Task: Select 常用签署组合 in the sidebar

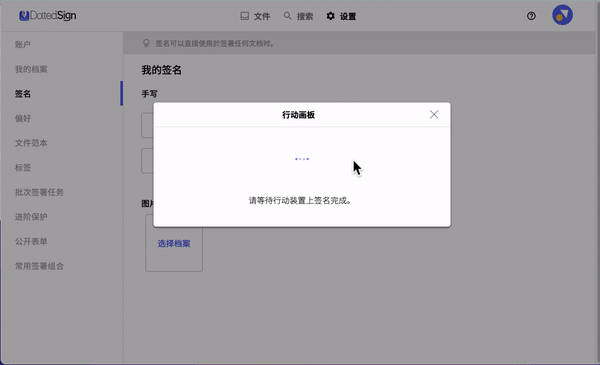Action: (x=39, y=266)
